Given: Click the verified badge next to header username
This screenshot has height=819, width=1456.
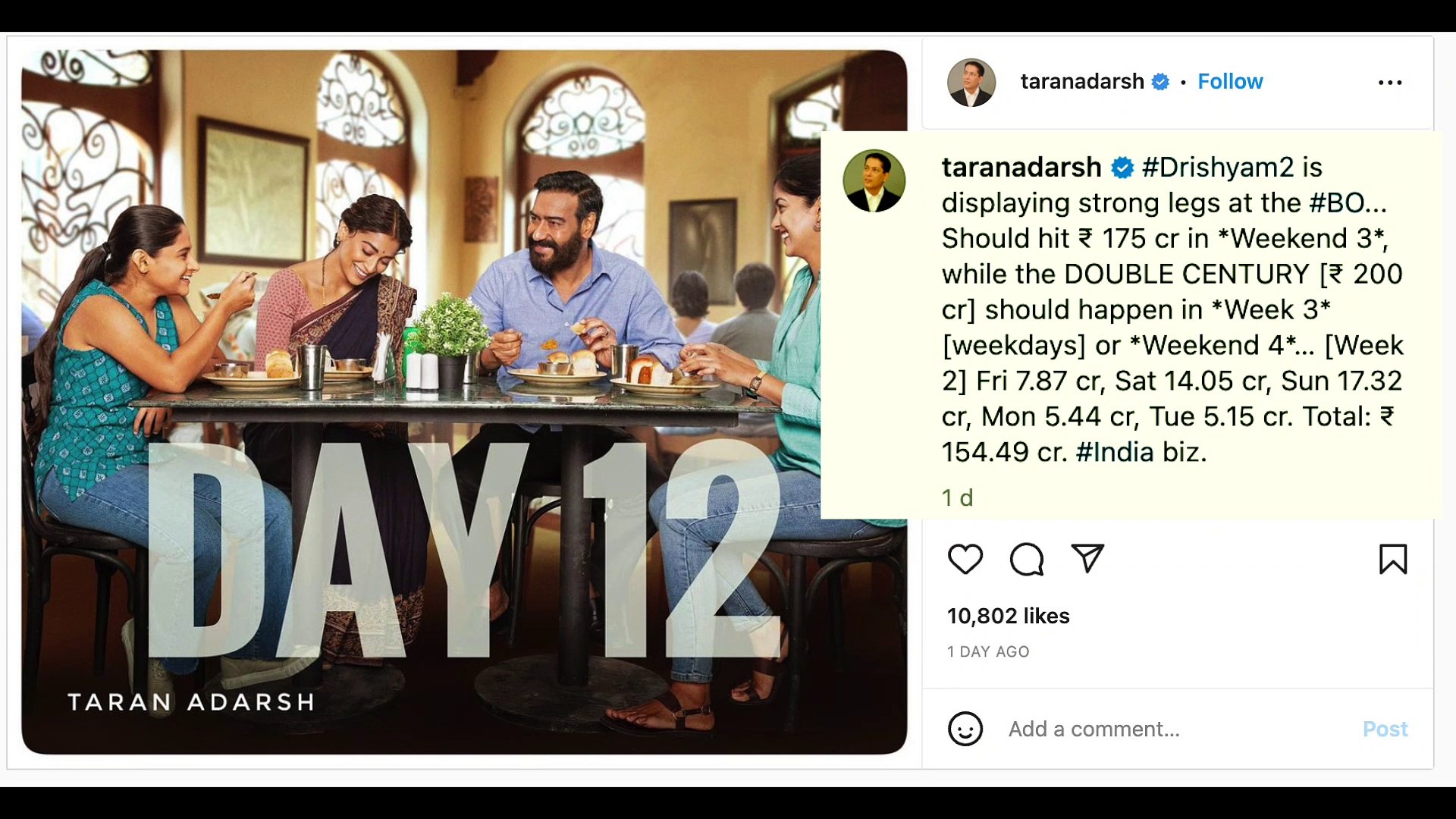Looking at the screenshot, I should (x=1160, y=82).
